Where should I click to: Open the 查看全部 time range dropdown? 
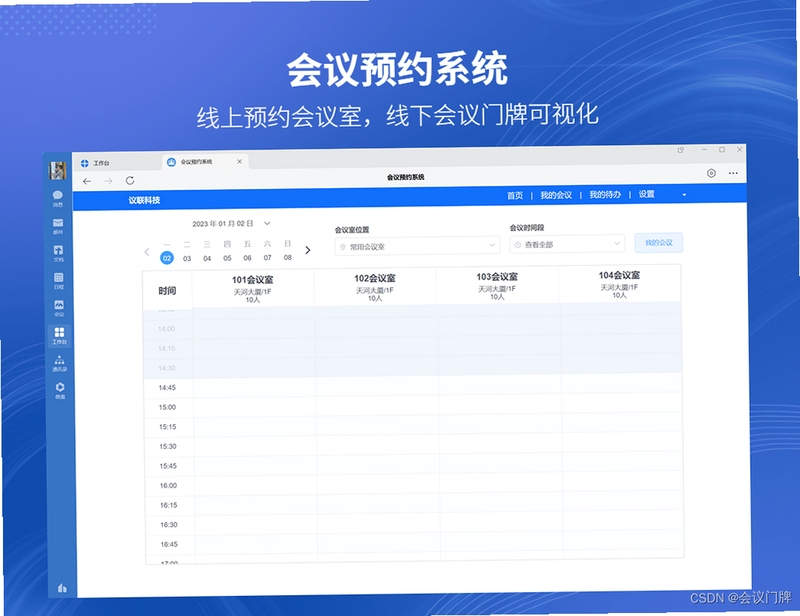tap(567, 244)
